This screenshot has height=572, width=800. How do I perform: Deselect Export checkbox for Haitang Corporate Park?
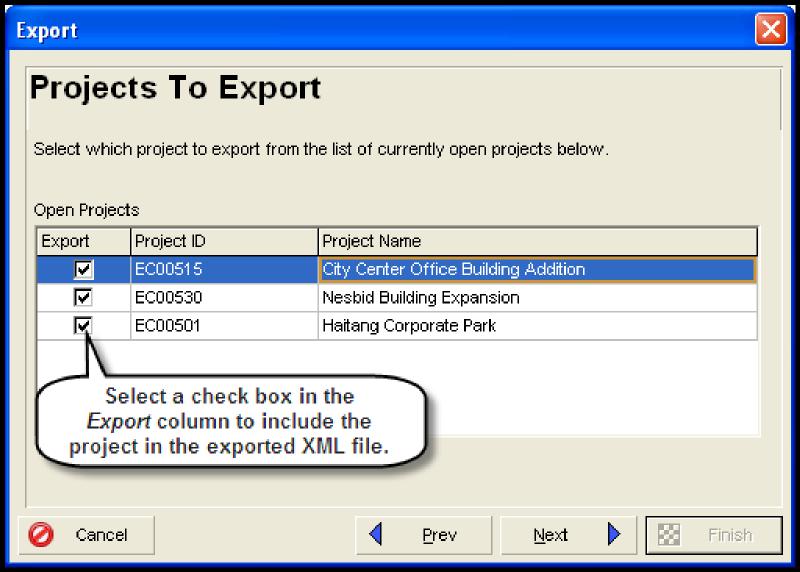point(84,325)
